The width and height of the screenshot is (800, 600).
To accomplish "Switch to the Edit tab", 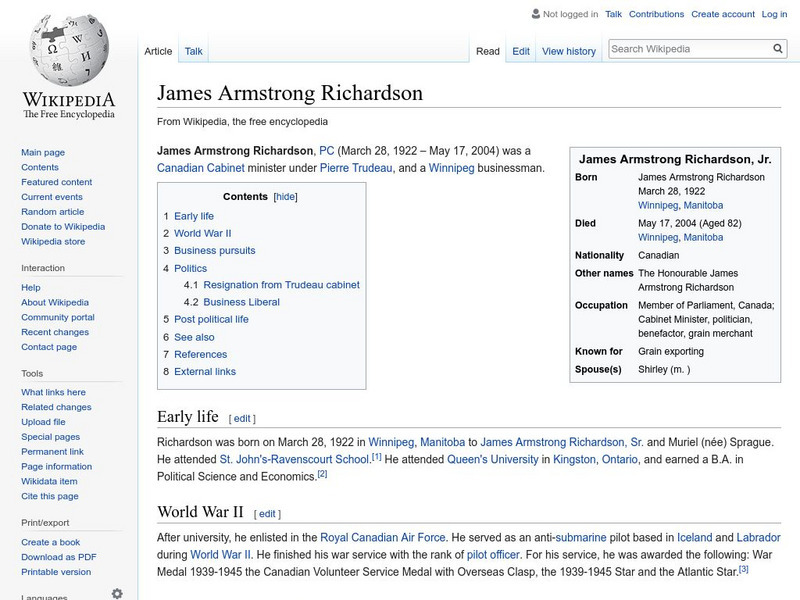I will tap(521, 51).
